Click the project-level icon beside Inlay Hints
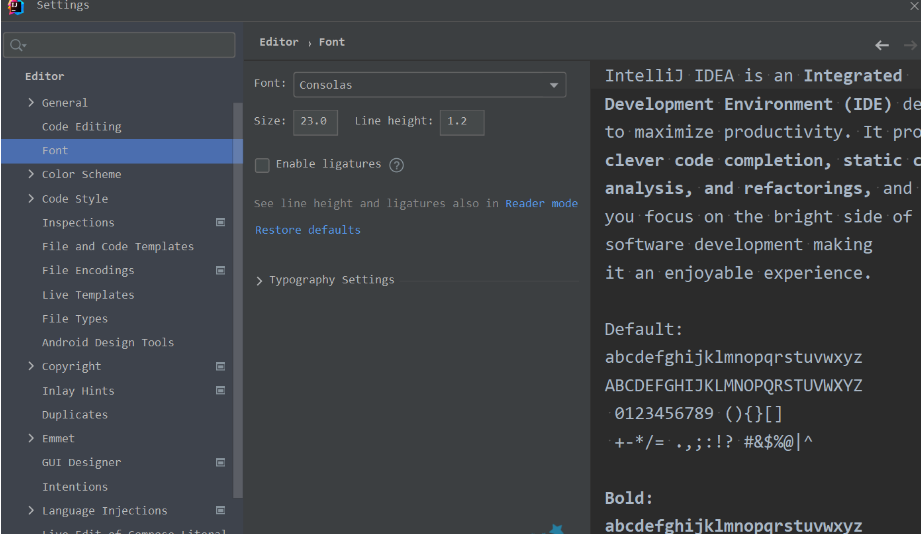Screen dimensions: 921x534 click(x=220, y=390)
